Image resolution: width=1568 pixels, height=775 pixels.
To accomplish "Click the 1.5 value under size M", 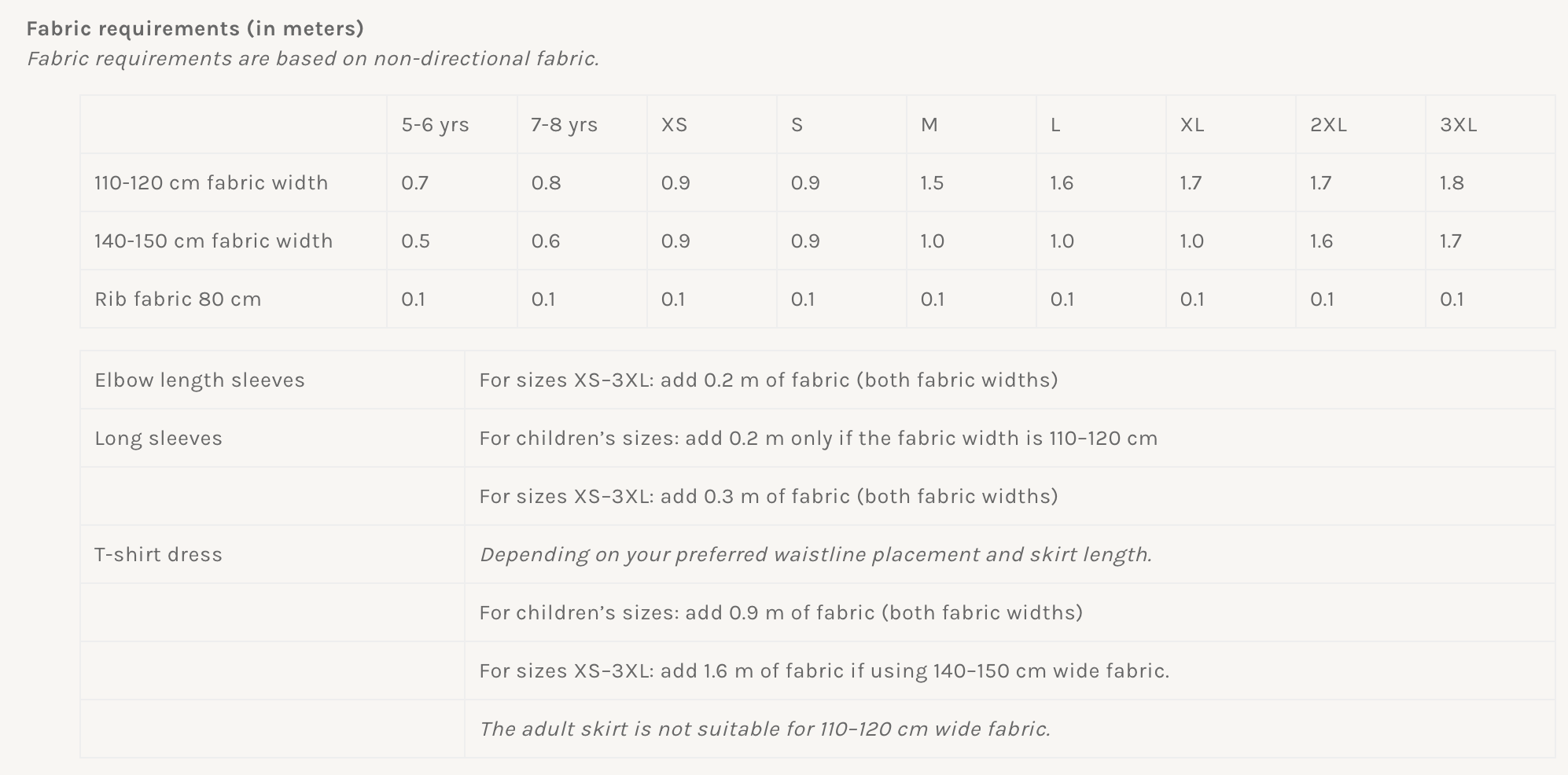I will tap(932, 183).
